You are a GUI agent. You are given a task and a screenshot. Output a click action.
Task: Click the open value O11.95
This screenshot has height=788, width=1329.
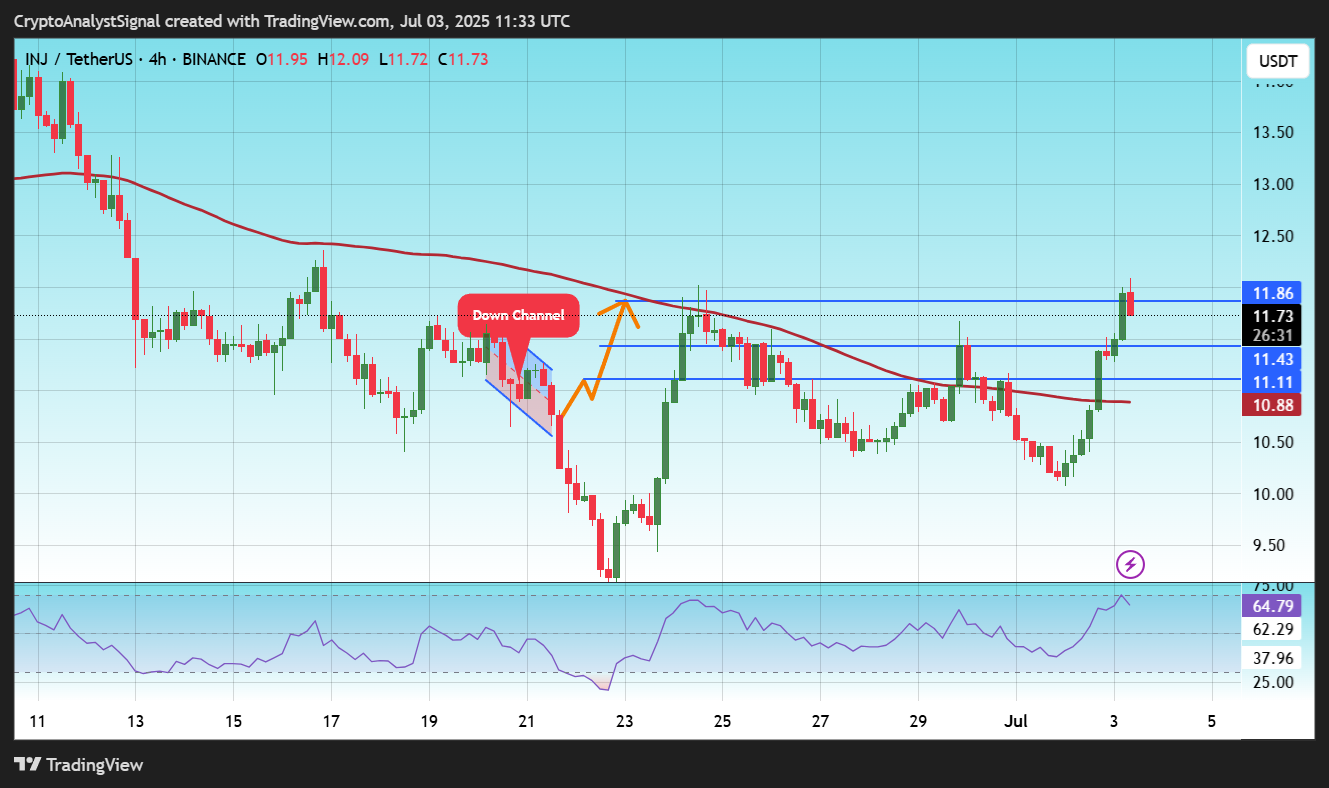283,60
